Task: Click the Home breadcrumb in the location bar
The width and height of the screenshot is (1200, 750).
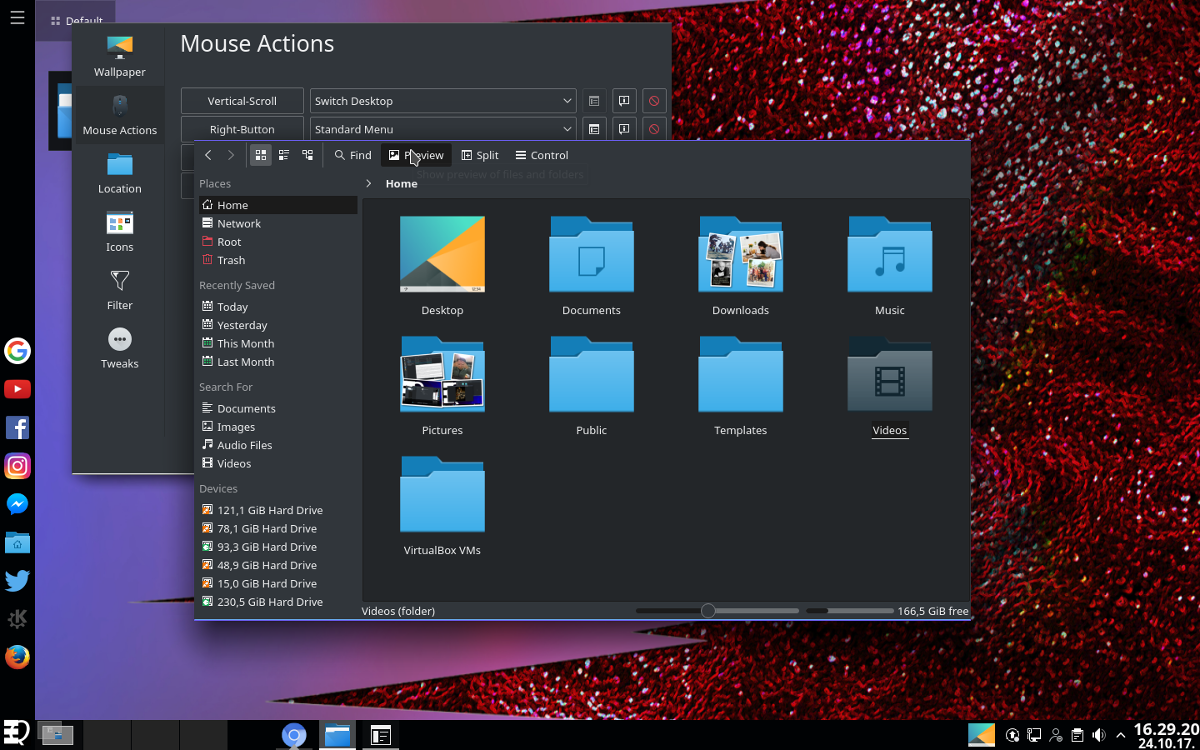Action: [x=402, y=184]
